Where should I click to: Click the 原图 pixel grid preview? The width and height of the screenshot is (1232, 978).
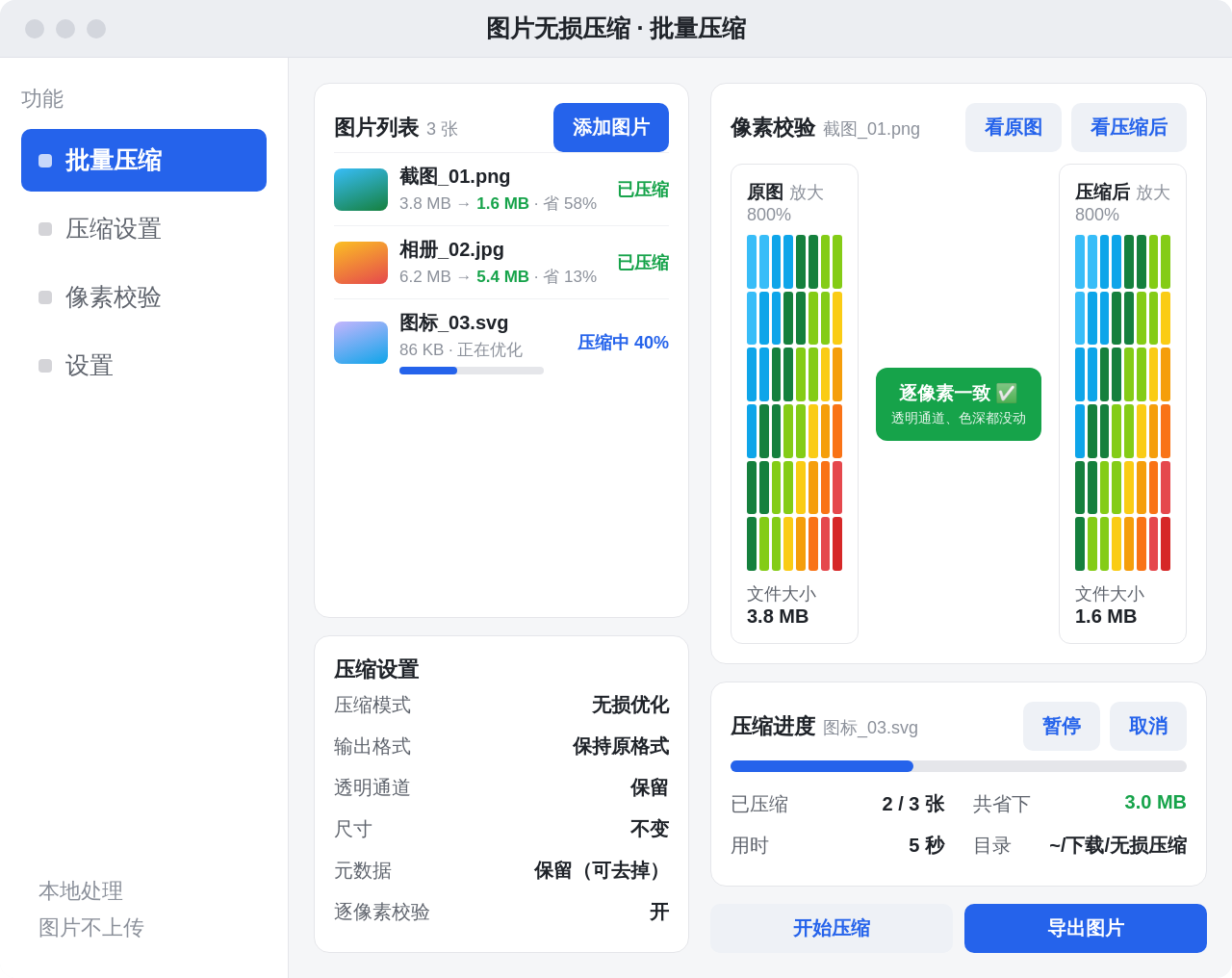(795, 402)
